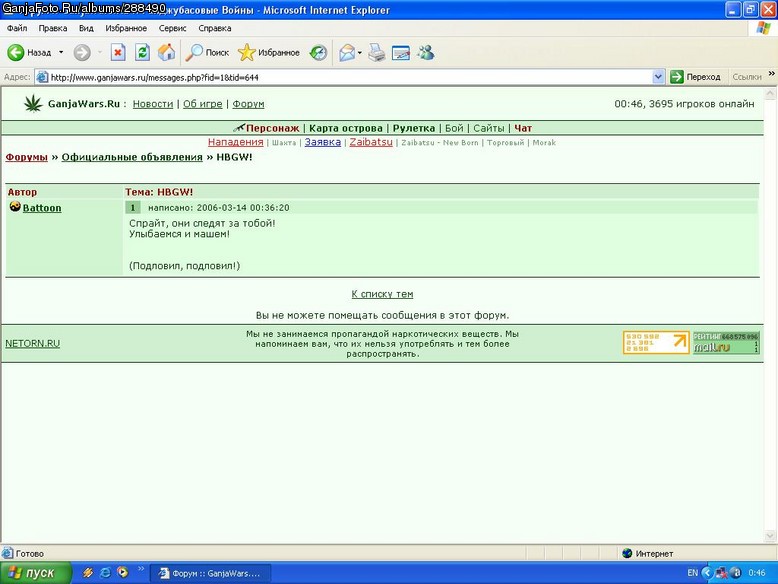Click the Интернет zone globe icon
Image resolution: width=778 pixels, height=584 pixels.
(x=627, y=553)
